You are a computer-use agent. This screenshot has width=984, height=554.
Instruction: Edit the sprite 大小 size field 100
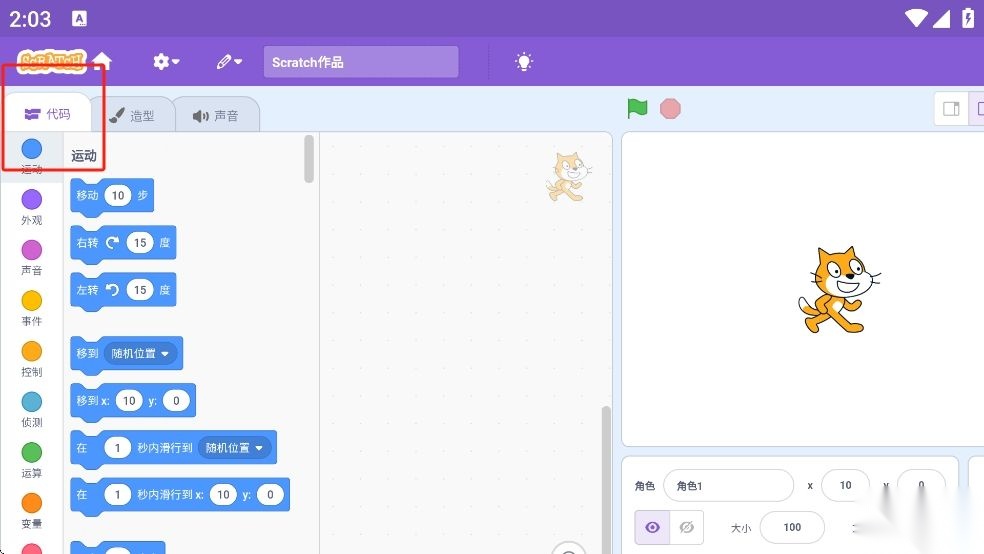(x=792, y=528)
